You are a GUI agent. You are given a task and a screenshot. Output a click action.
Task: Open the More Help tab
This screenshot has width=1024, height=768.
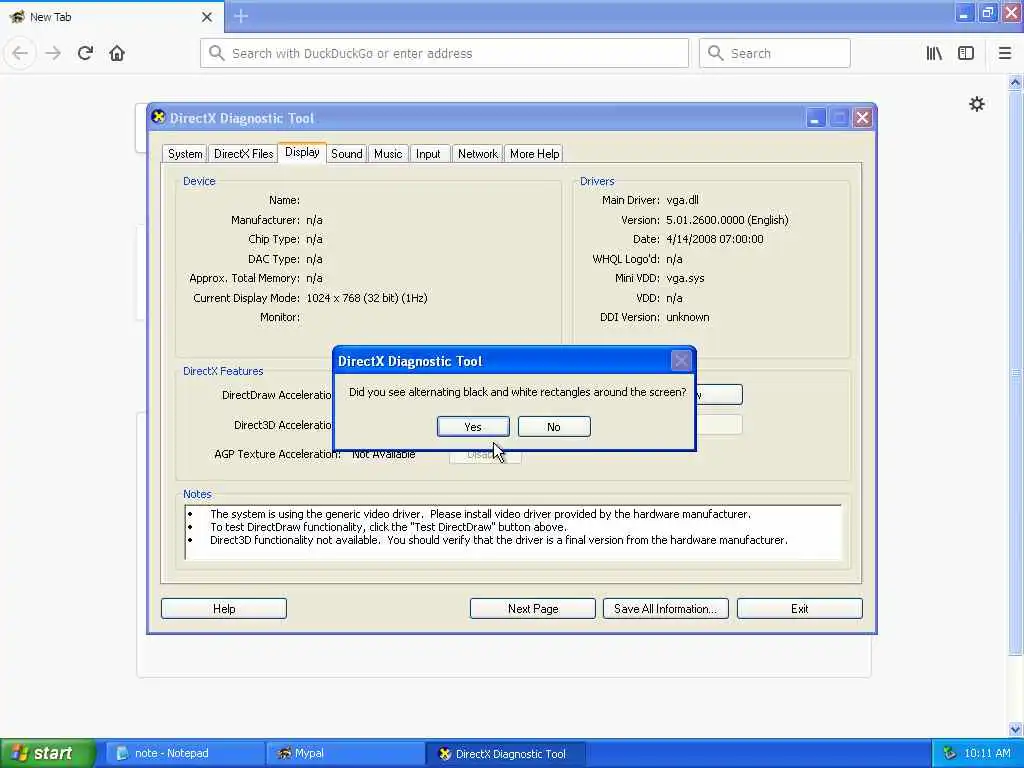(x=534, y=153)
